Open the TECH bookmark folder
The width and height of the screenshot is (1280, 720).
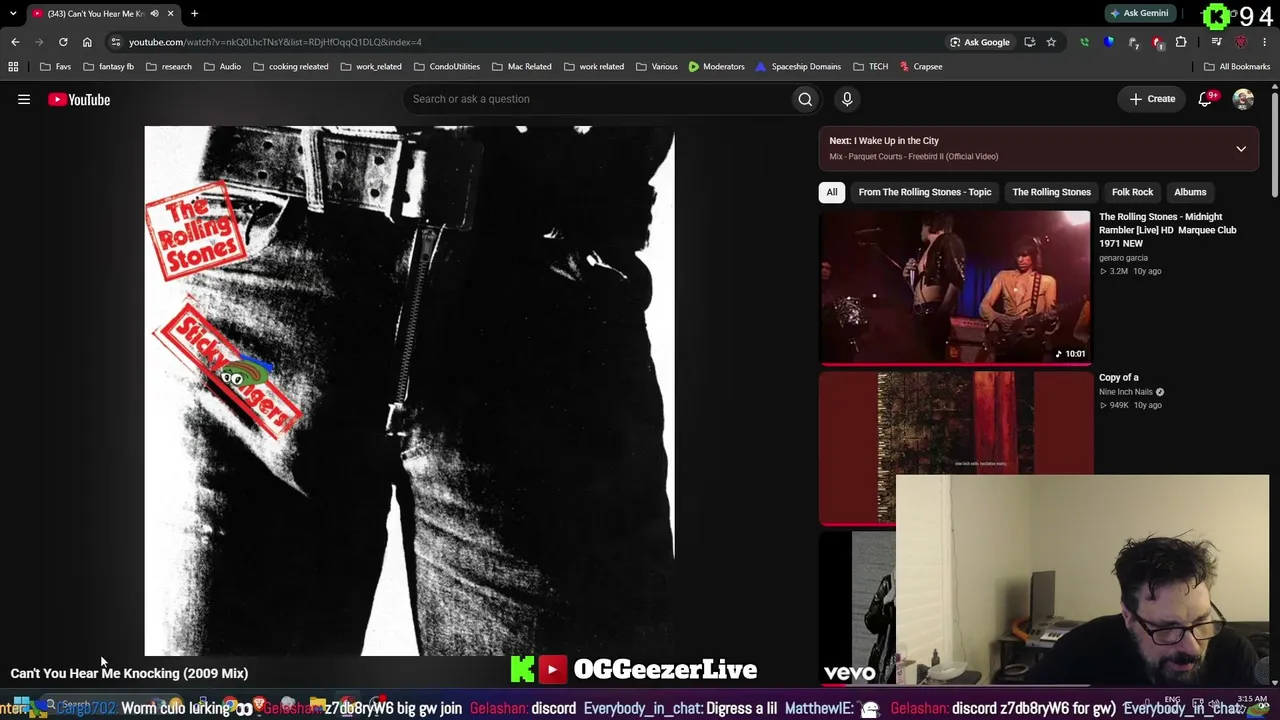point(870,67)
